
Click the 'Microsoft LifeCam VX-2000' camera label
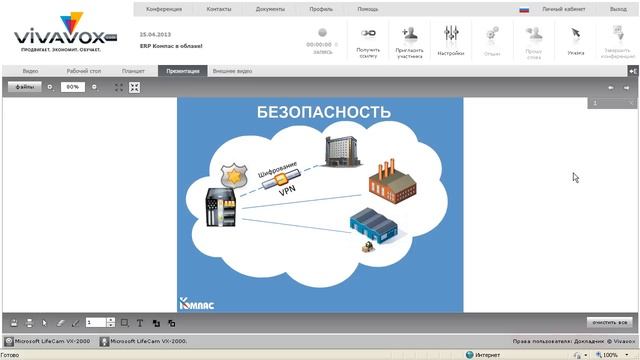pos(53,341)
